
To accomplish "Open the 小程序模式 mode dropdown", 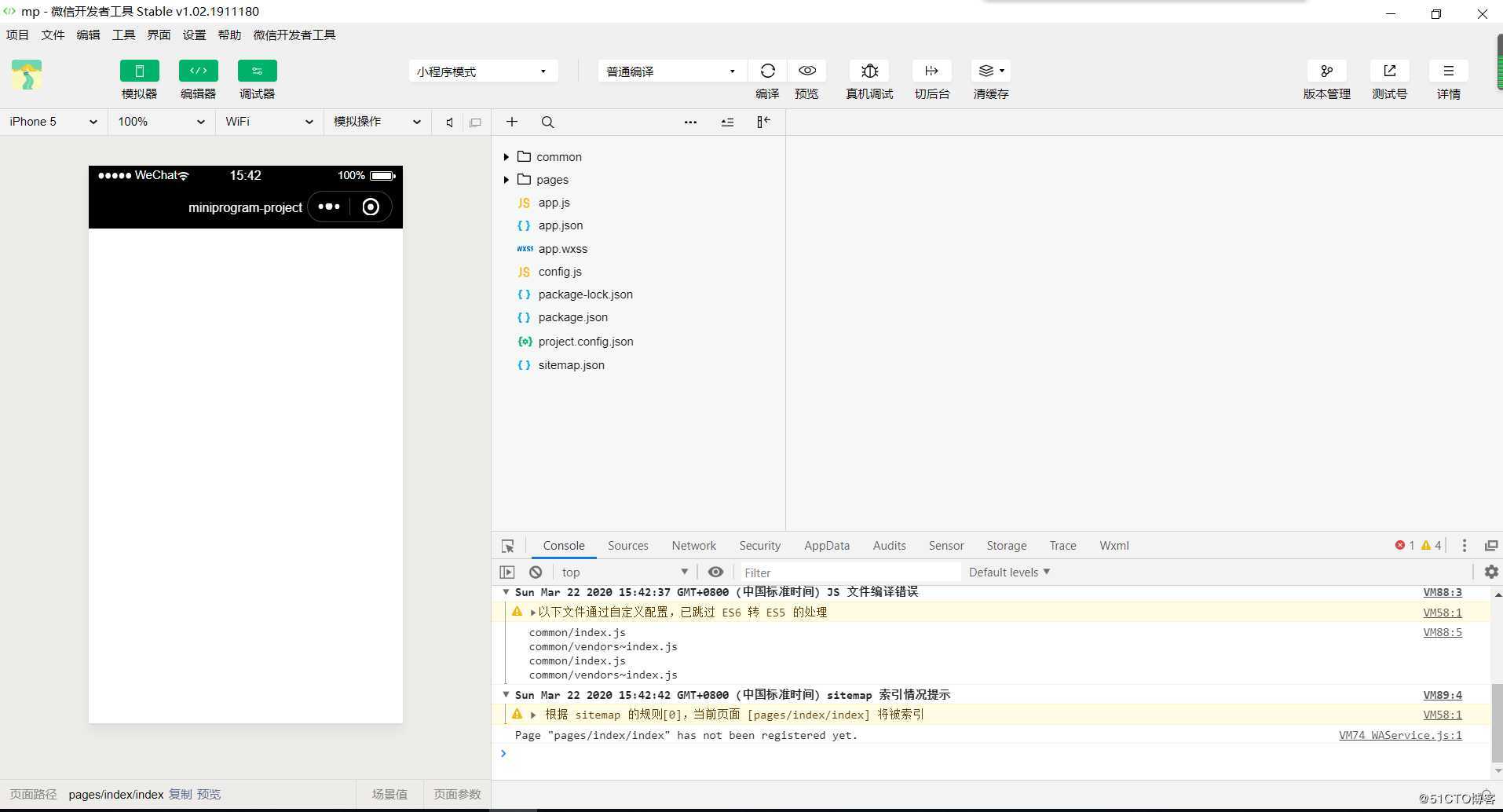I will click(x=483, y=71).
